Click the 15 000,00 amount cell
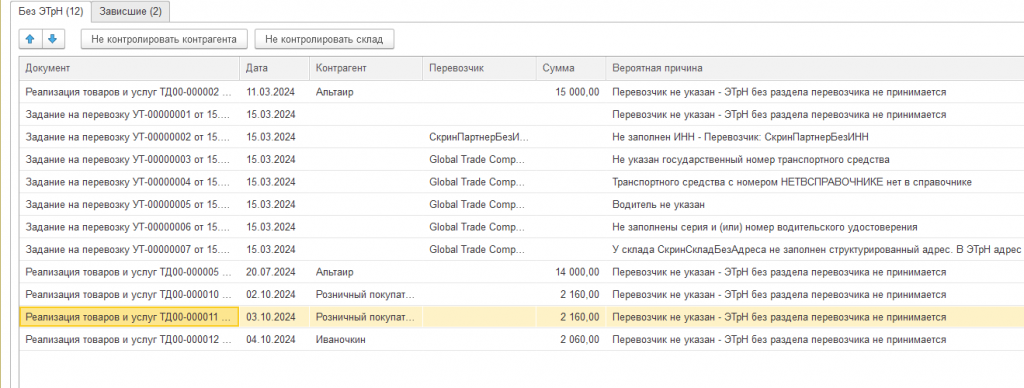The width and height of the screenshot is (1024, 388). (x=571, y=92)
